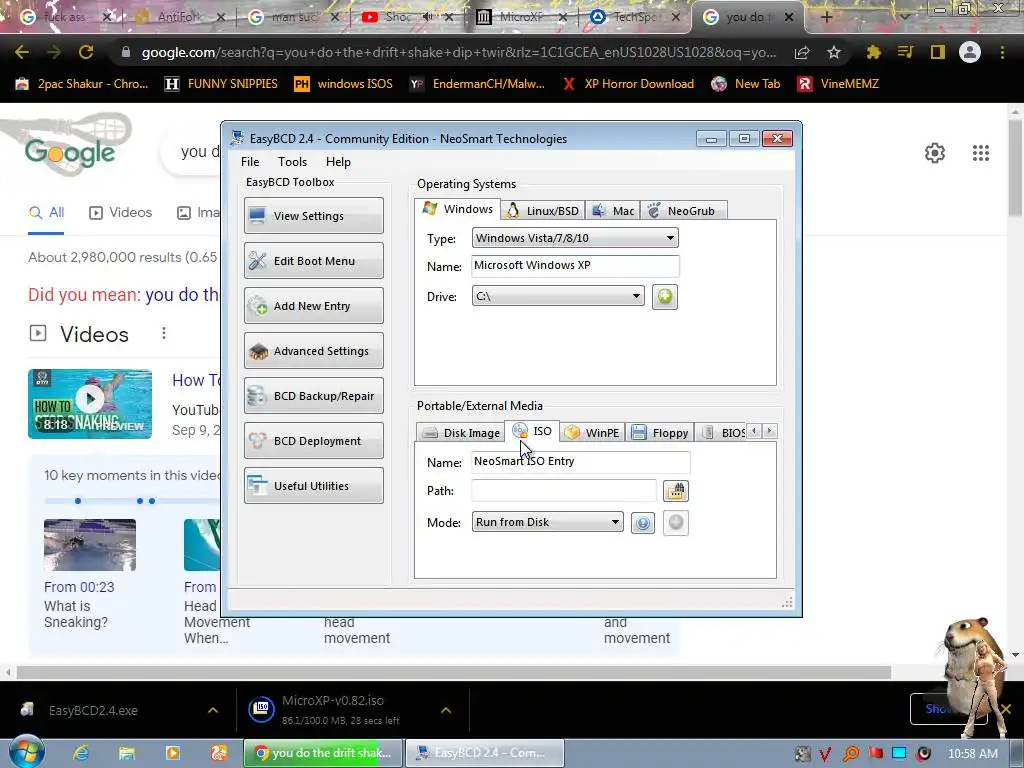
Task: Open Internet Explorer from the taskbar
Action: point(81,753)
